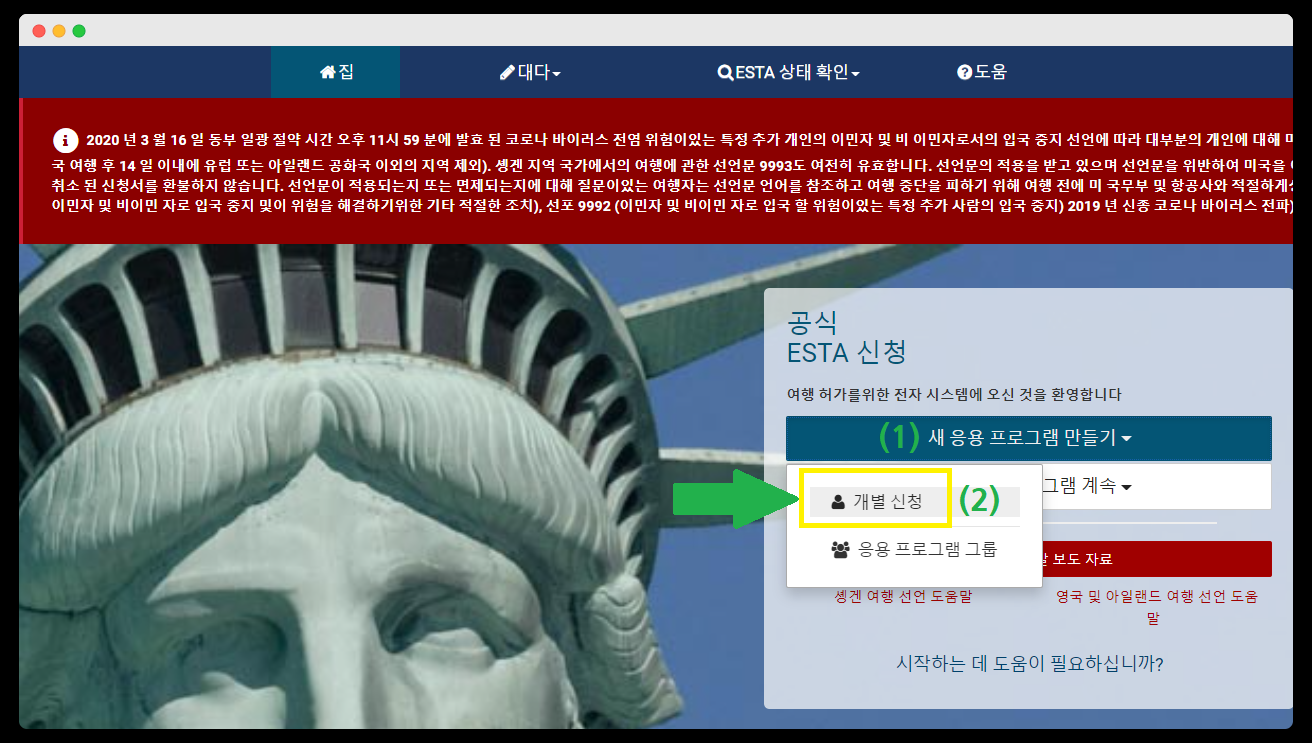Screen dimensions: 1312x743
Task: Click the window's green maximize button
Action: pyautogui.click(x=79, y=31)
